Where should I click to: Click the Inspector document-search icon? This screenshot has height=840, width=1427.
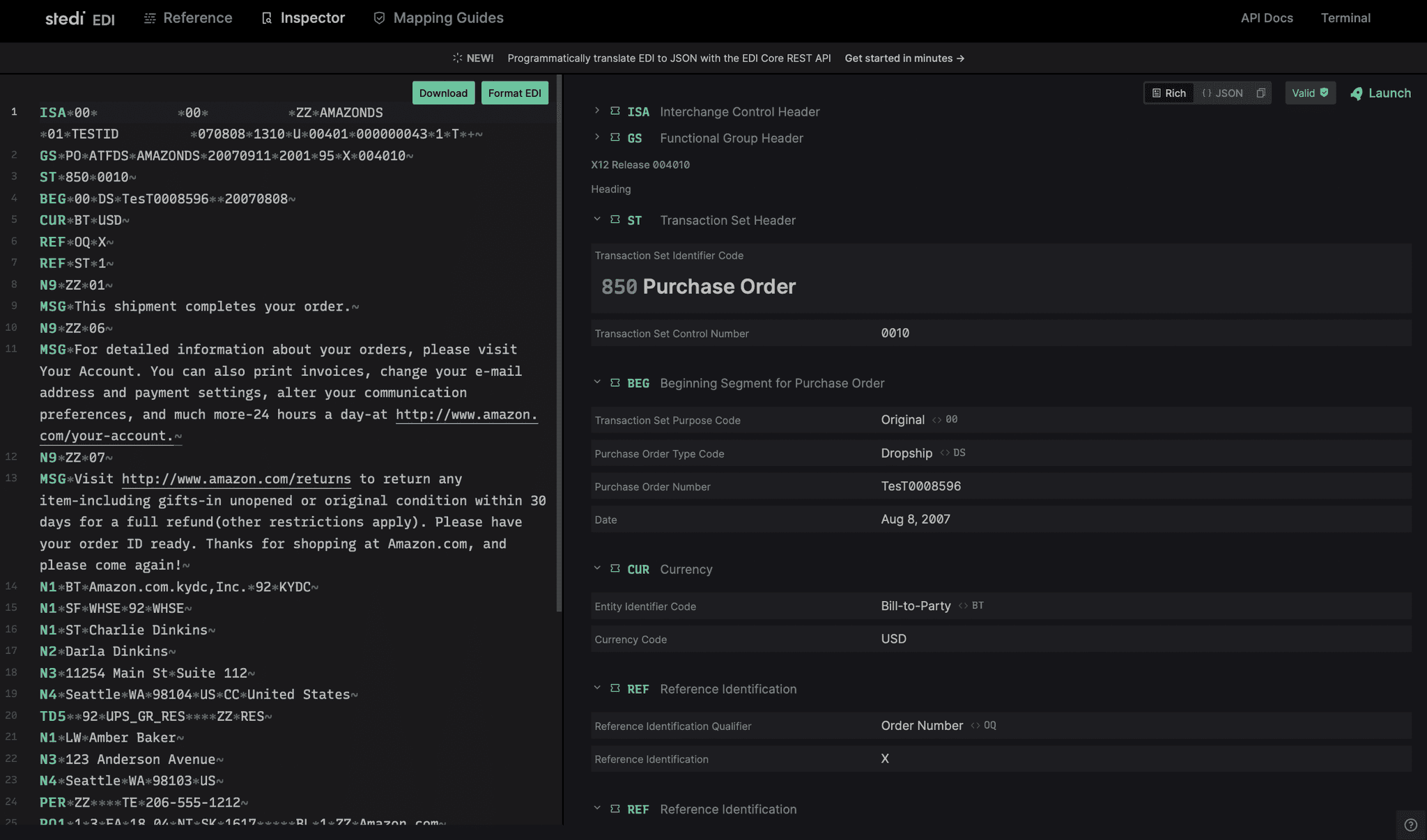(x=267, y=17)
